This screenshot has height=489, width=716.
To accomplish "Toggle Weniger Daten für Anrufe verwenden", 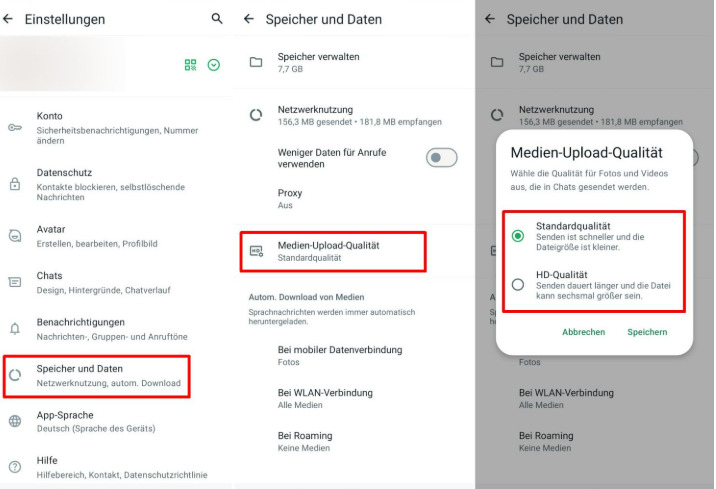I will point(442,158).
